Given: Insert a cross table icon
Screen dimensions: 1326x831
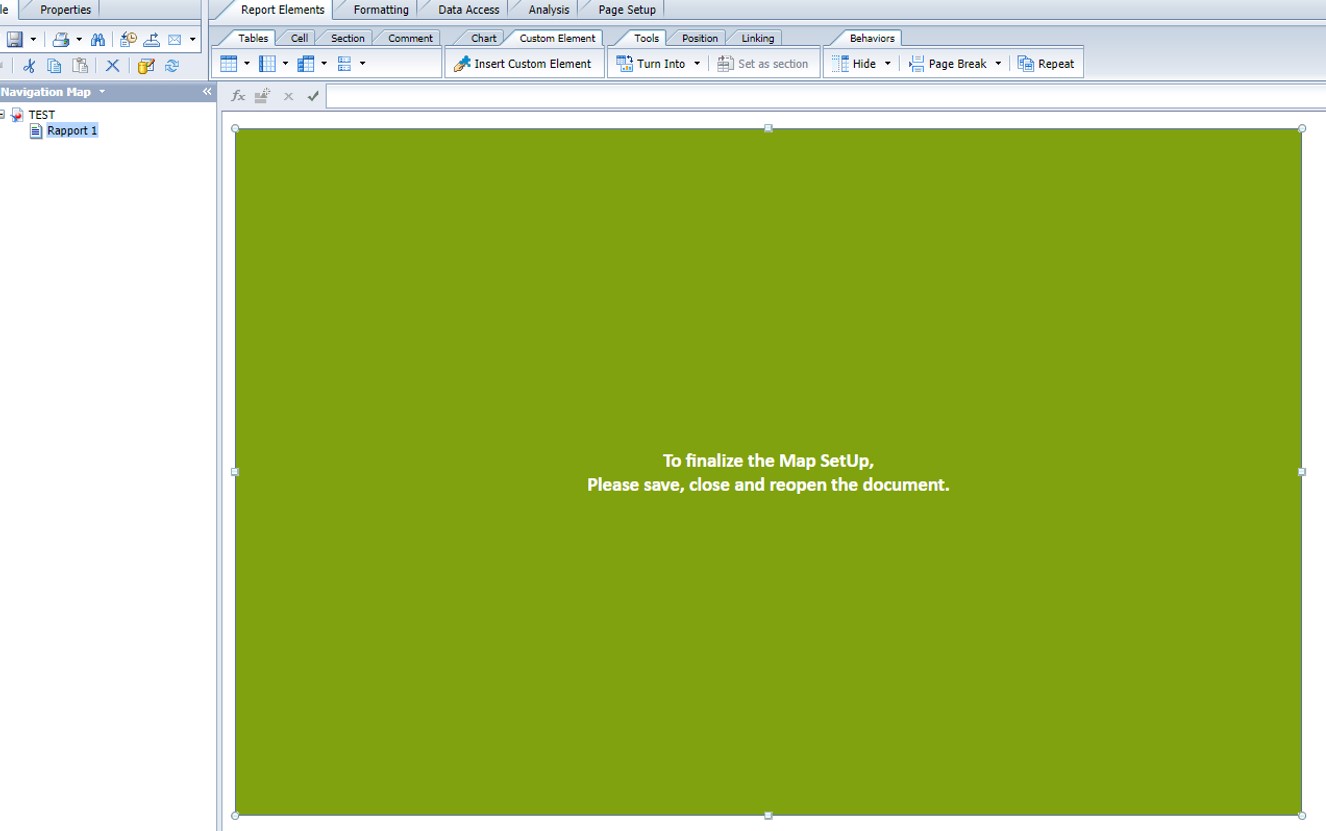Looking at the screenshot, I should 306,64.
